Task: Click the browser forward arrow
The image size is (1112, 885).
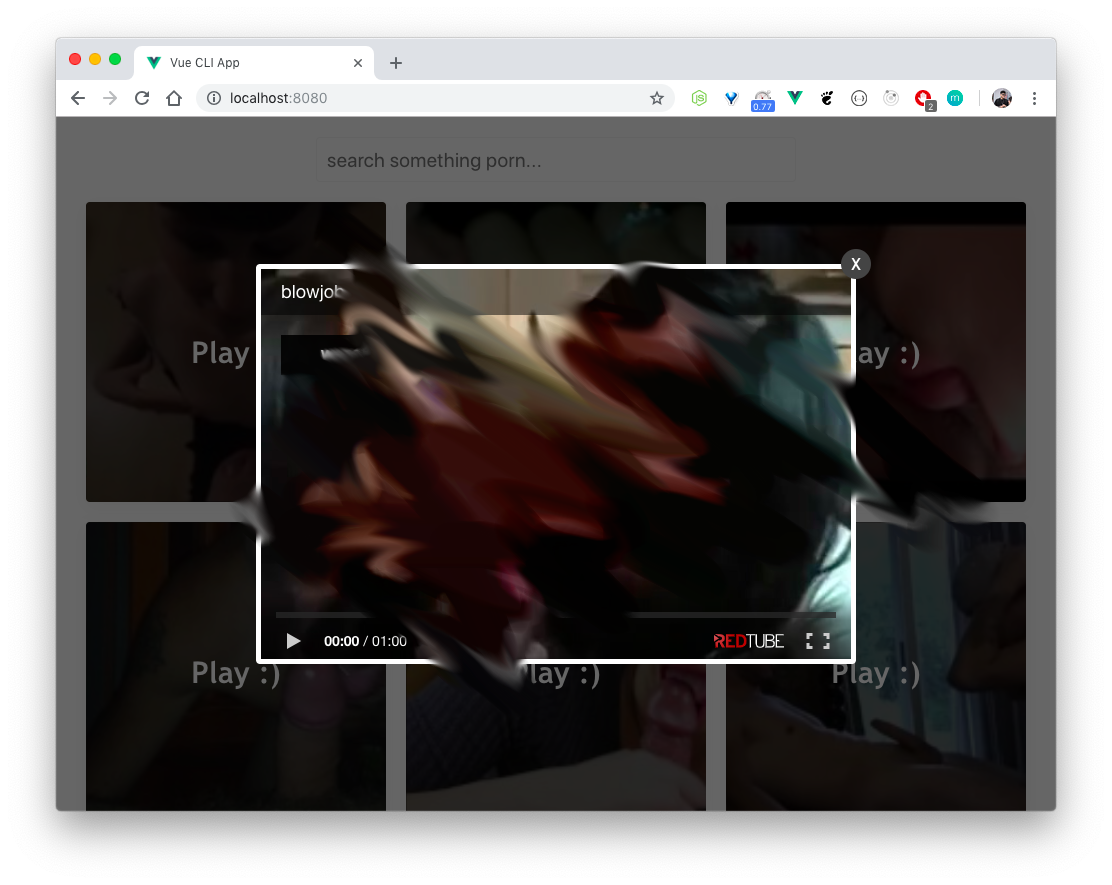Action: [x=110, y=98]
